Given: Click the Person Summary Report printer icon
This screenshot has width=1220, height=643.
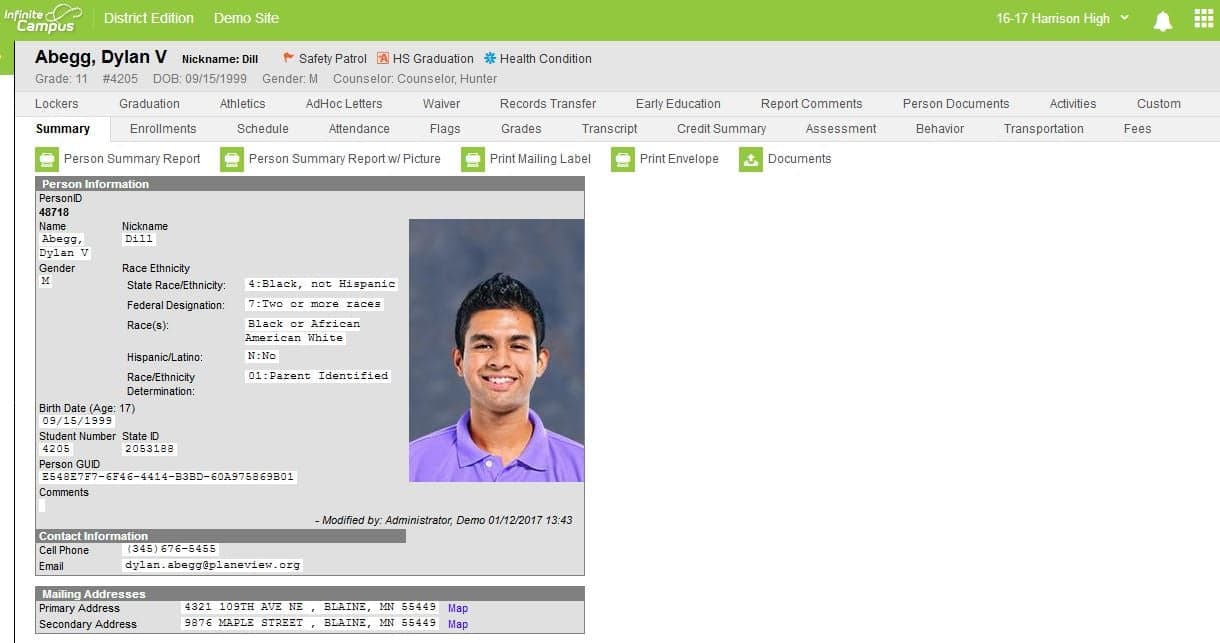Looking at the screenshot, I should point(47,159).
